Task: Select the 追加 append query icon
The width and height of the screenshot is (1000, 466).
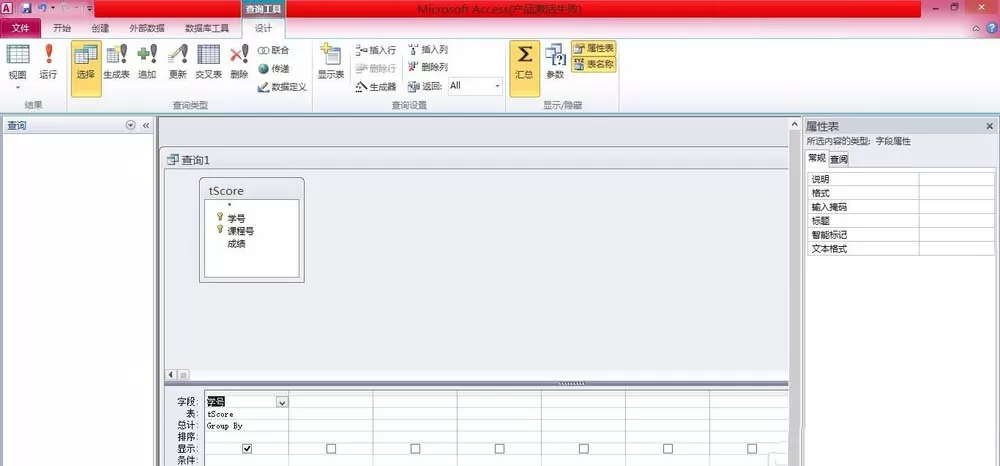Action: [x=147, y=62]
